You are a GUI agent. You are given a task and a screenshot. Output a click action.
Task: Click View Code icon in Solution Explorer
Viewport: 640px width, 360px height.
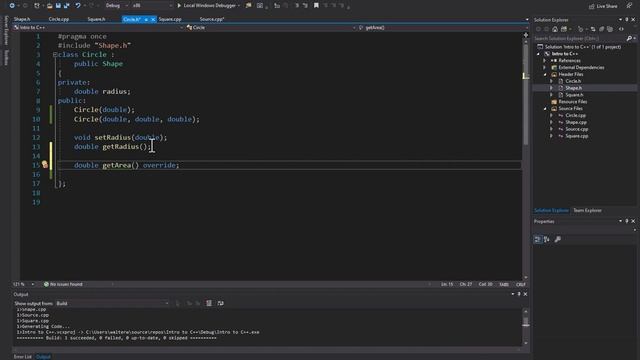coord(621,29)
